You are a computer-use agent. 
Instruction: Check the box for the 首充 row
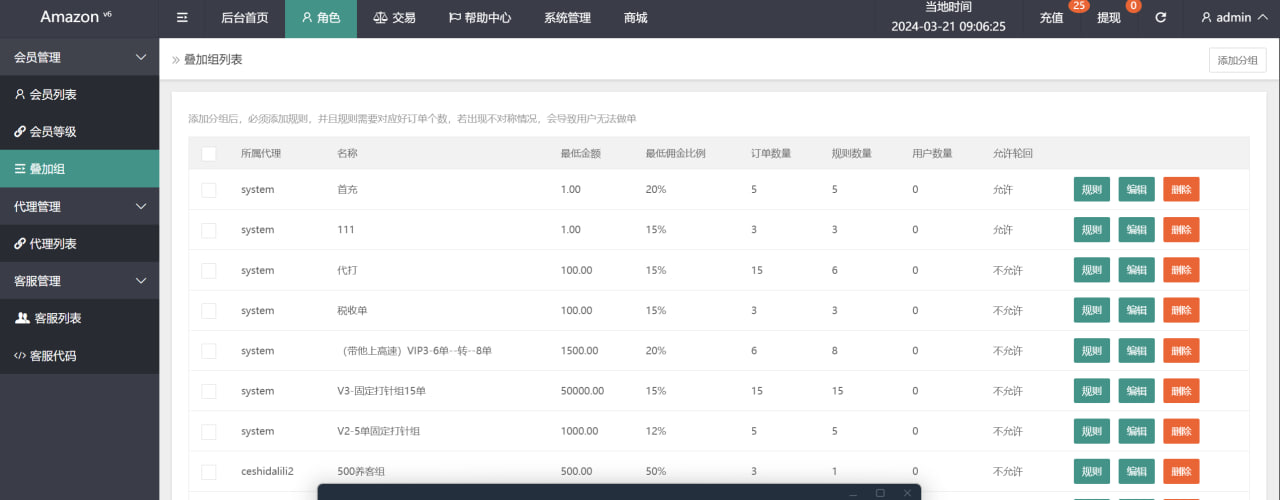click(x=209, y=190)
